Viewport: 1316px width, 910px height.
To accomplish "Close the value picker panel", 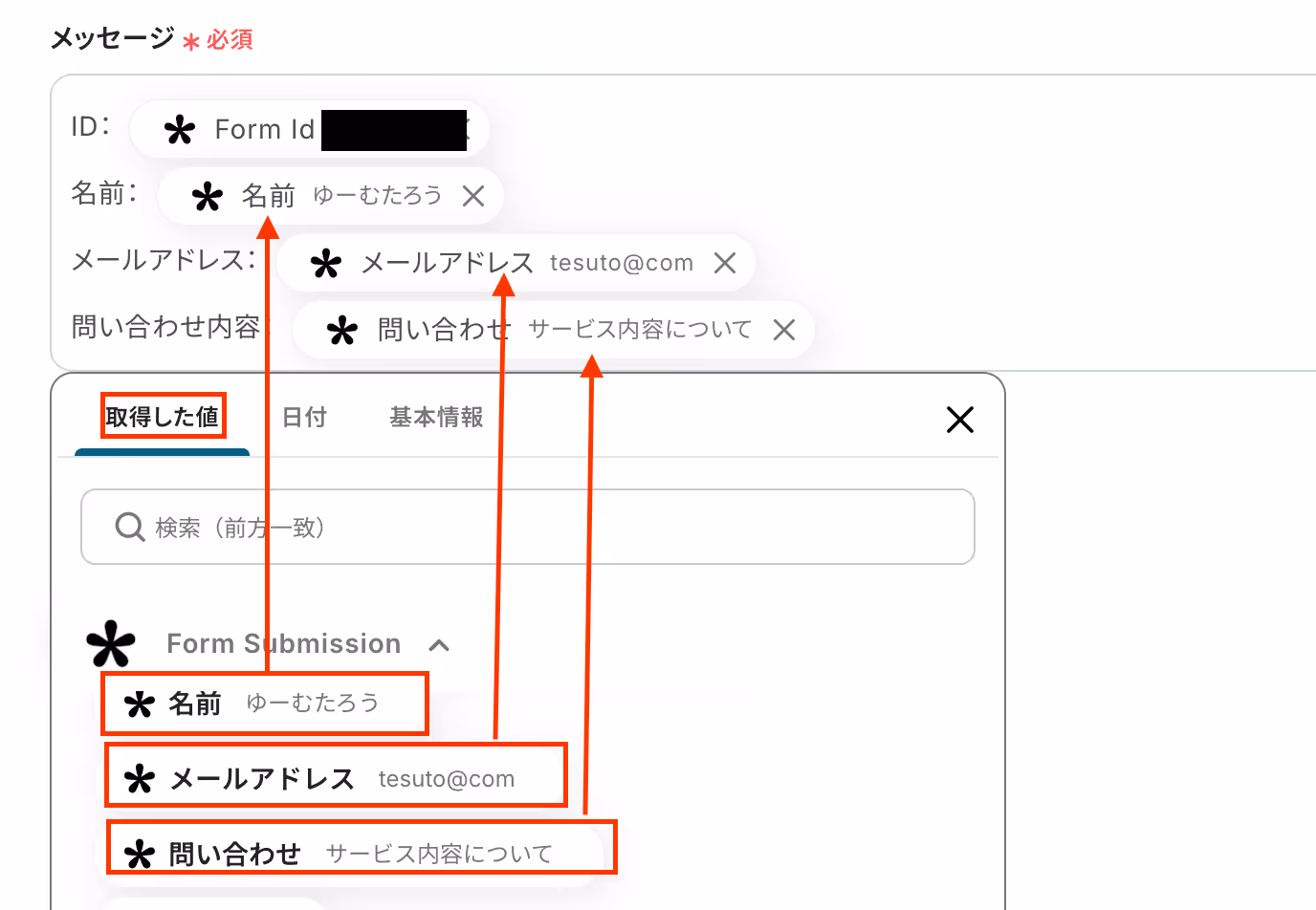I will (959, 419).
